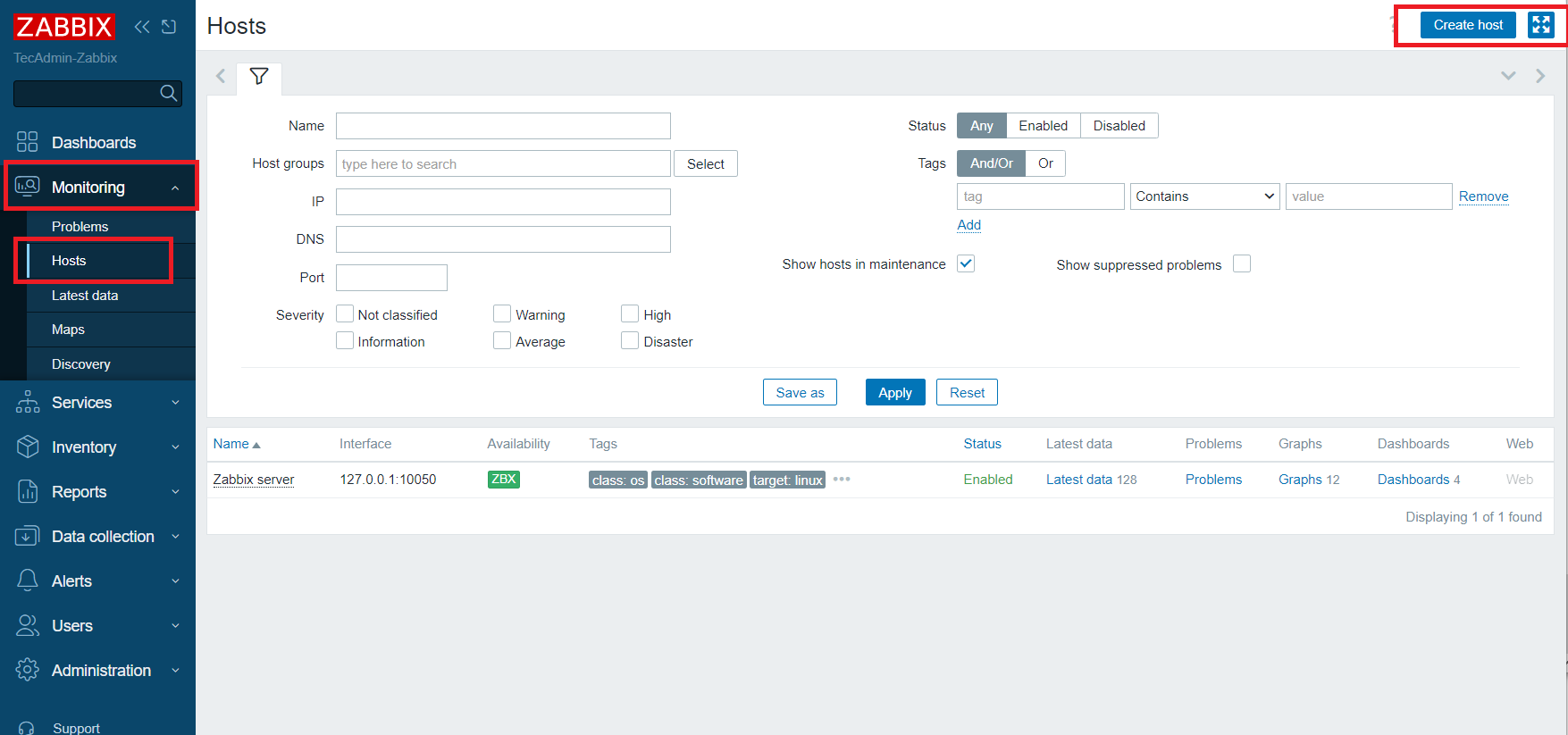Viewport: 1568px width, 735px height.
Task: Open Latest data under Monitoring
Action: click(x=85, y=296)
